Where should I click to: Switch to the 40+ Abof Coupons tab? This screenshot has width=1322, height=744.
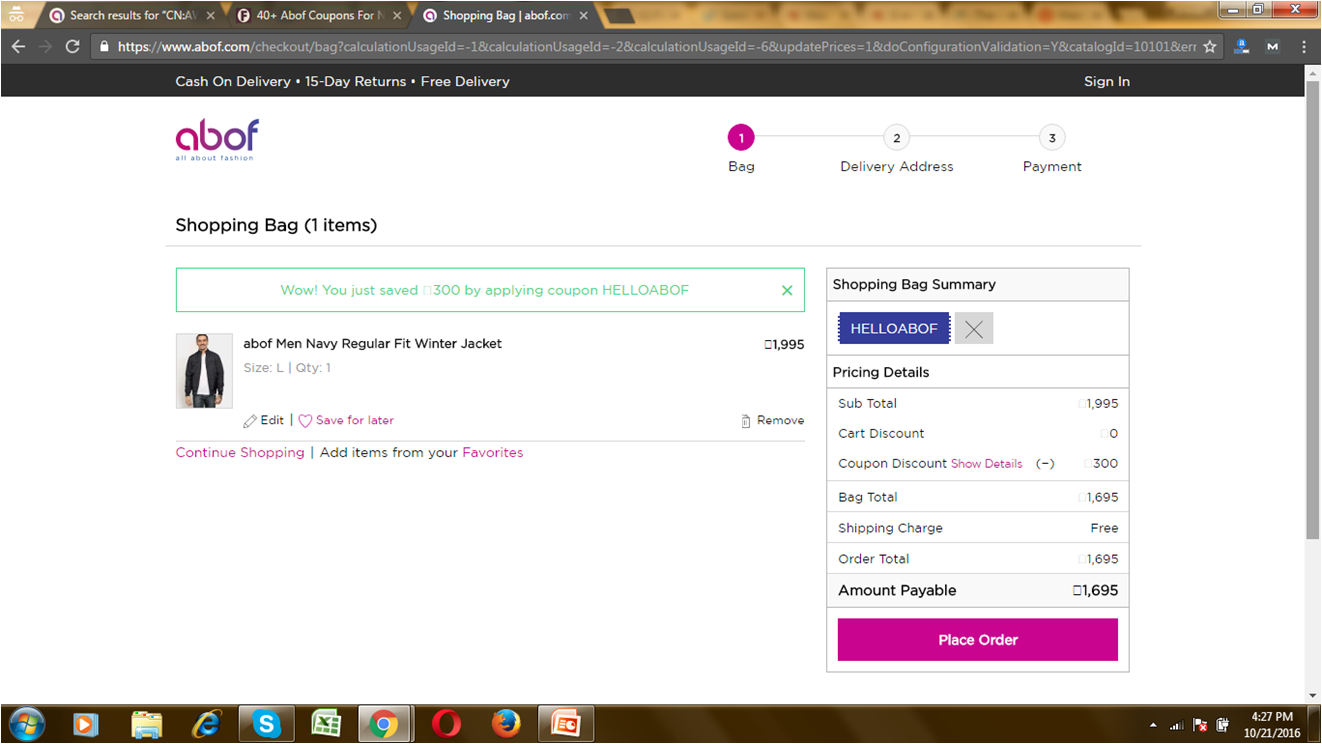click(x=320, y=16)
